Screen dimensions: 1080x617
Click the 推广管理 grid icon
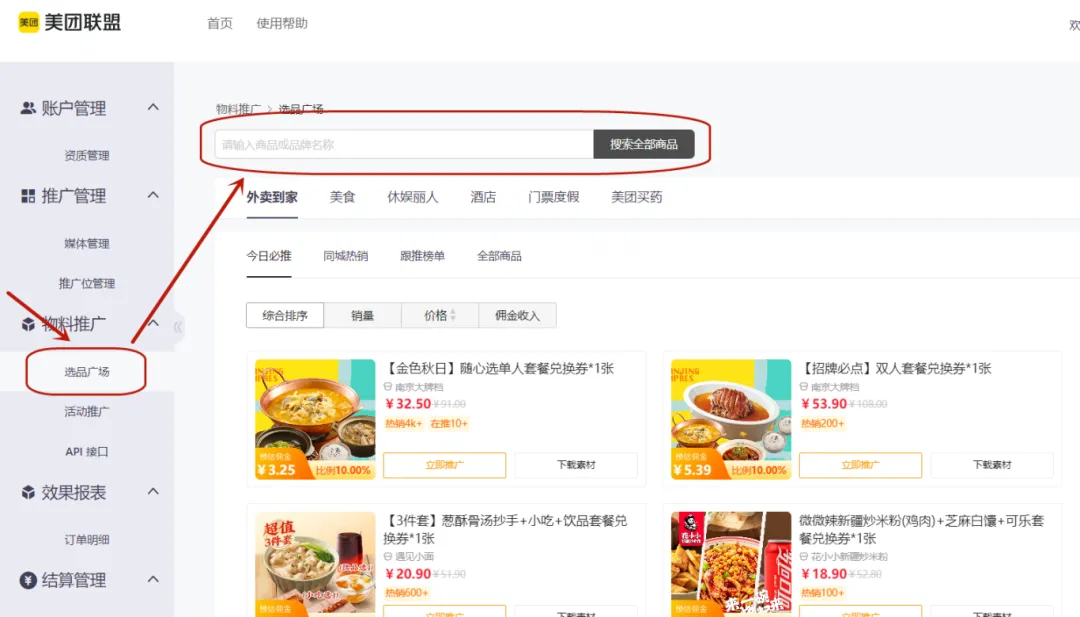click(28, 196)
